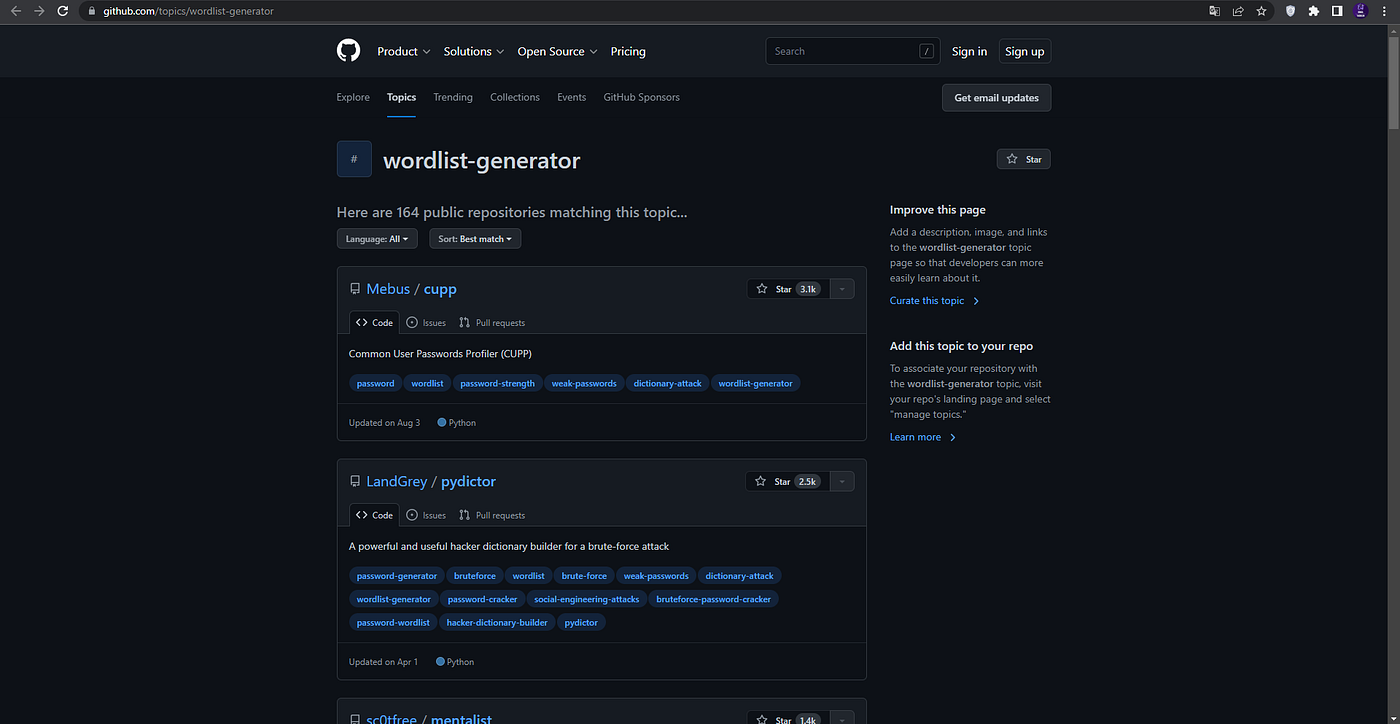This screenshot has width=1400, height=724.
Task: Click the padlock site info icon
Action: coord(91,11)
